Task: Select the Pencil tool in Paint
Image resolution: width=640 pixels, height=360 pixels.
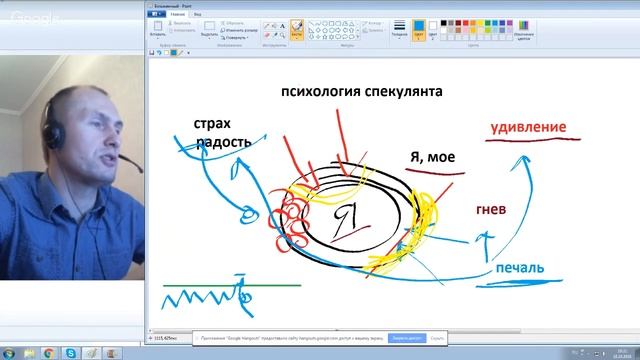Action: click(267, 26)
